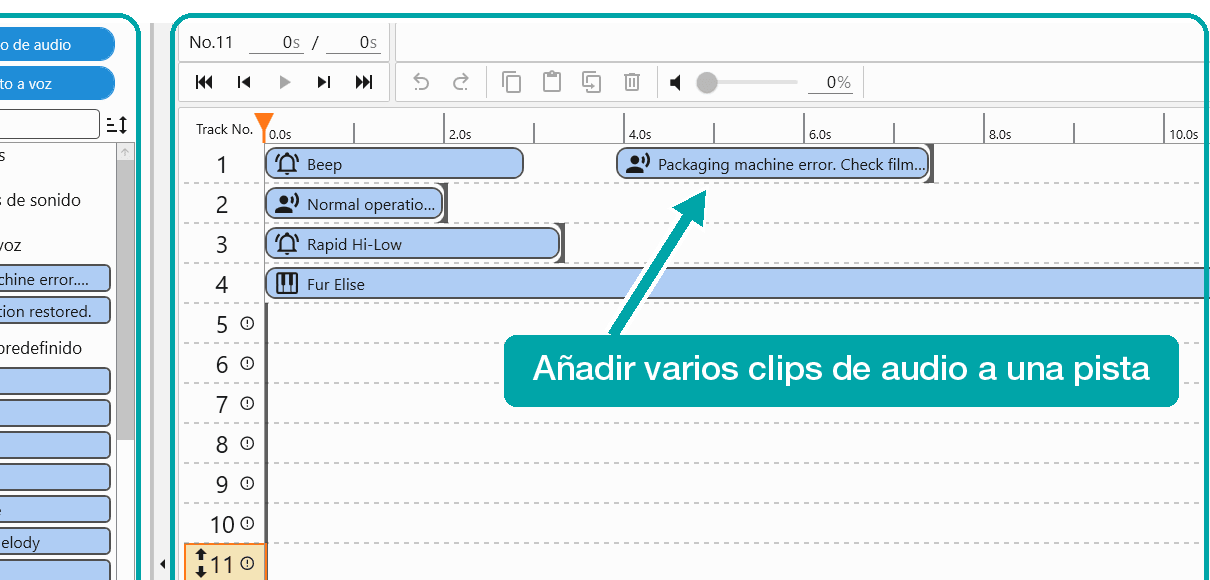
Task: Select the Packaging machine error clip
Action: (773, 164)
